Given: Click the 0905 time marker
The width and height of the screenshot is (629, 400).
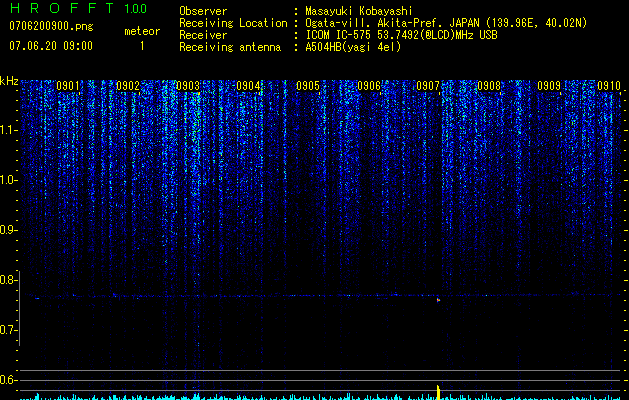Looking at the screenshot, I should tap(308, 85).
